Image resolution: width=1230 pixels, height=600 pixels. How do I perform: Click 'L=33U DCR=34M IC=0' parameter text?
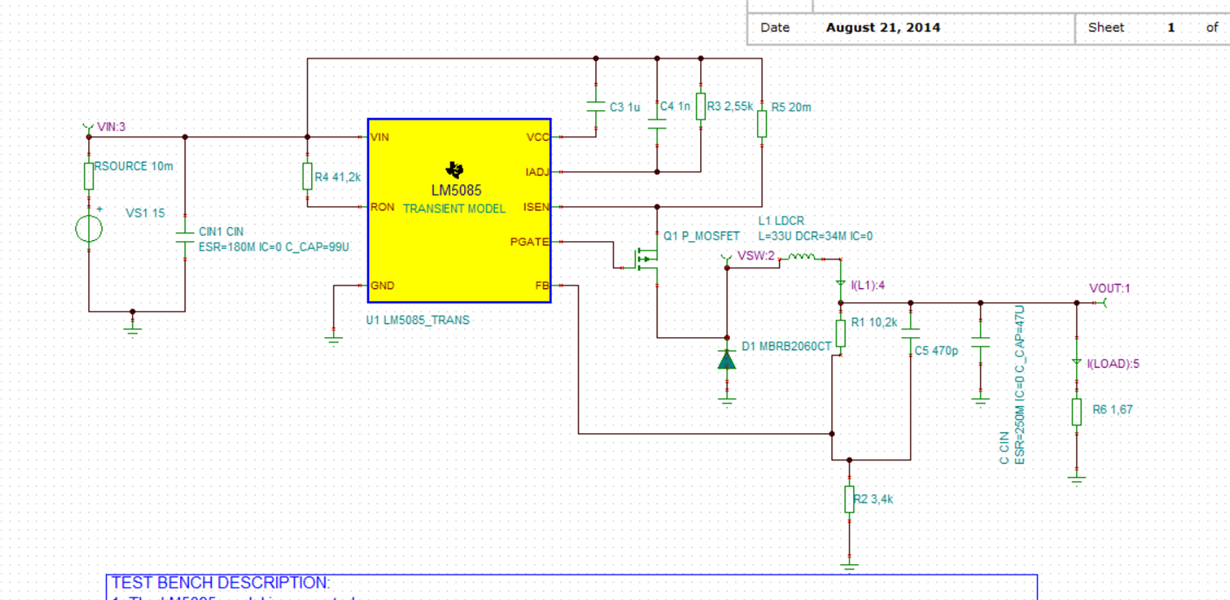click(816, 236)
